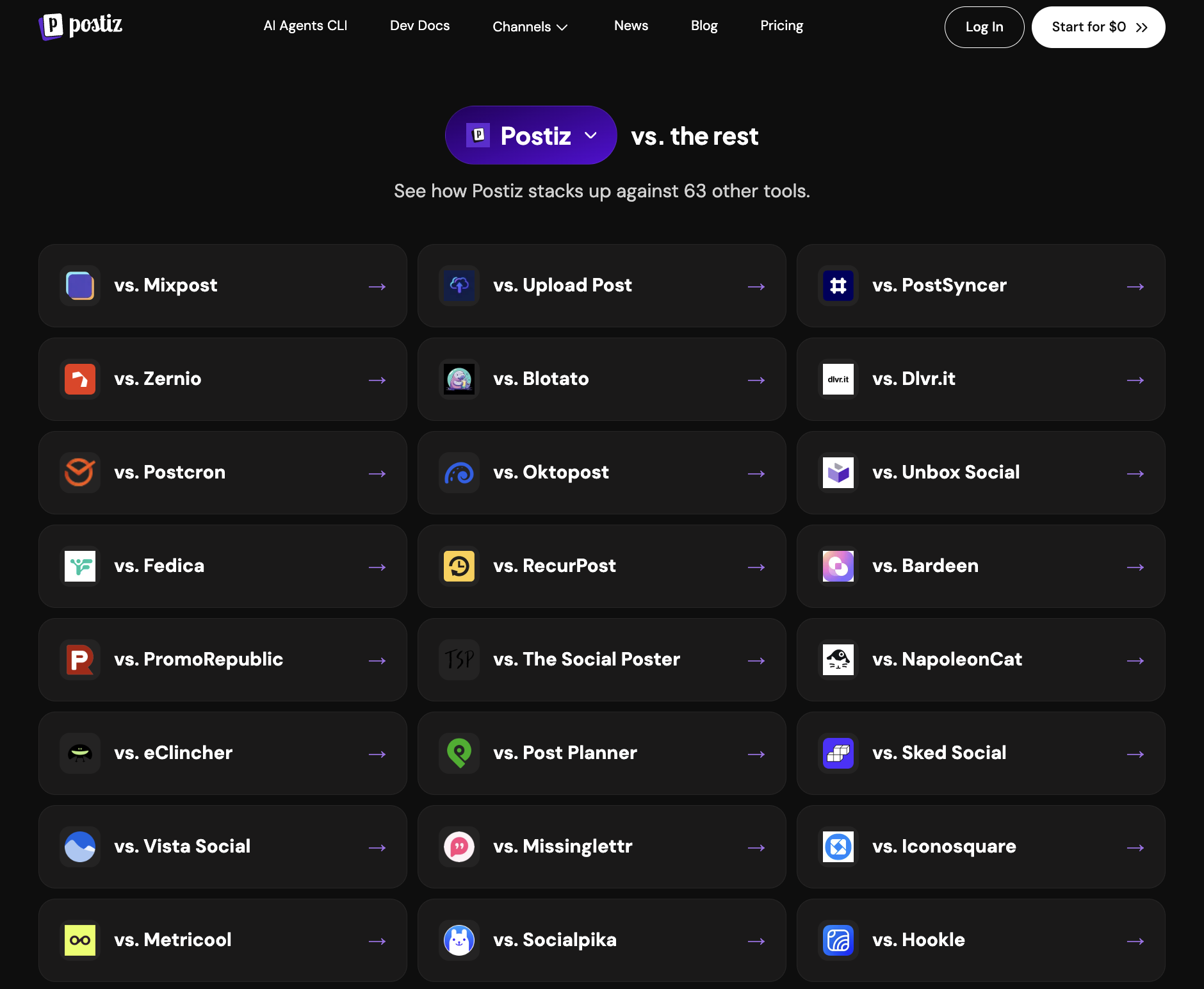Viewport: 1204px width, 989px height.
Task: Click the Social Poster TSP icon
Action: tap(459, 660)
